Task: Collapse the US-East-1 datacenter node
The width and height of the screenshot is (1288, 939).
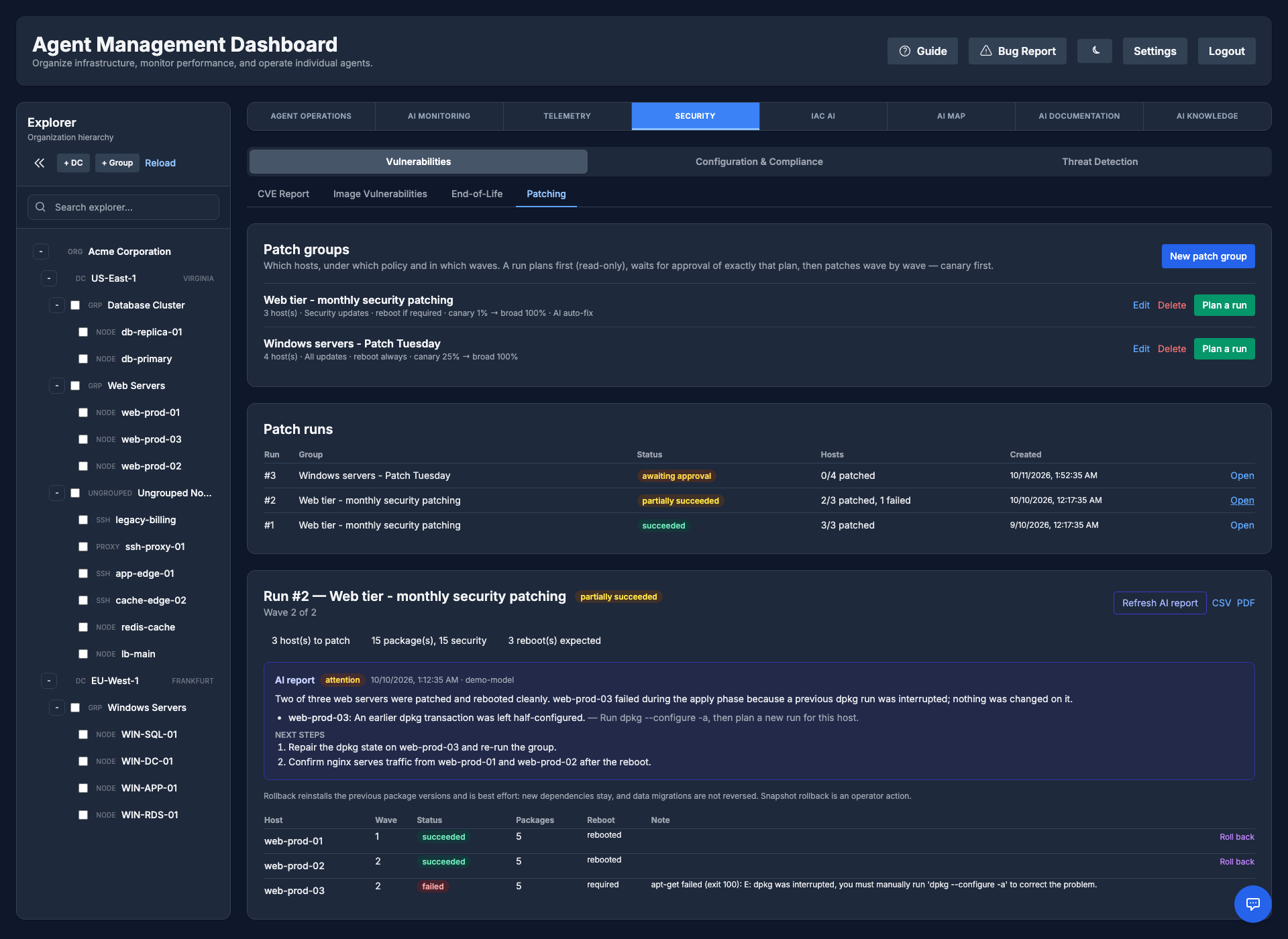Action: 49,278
